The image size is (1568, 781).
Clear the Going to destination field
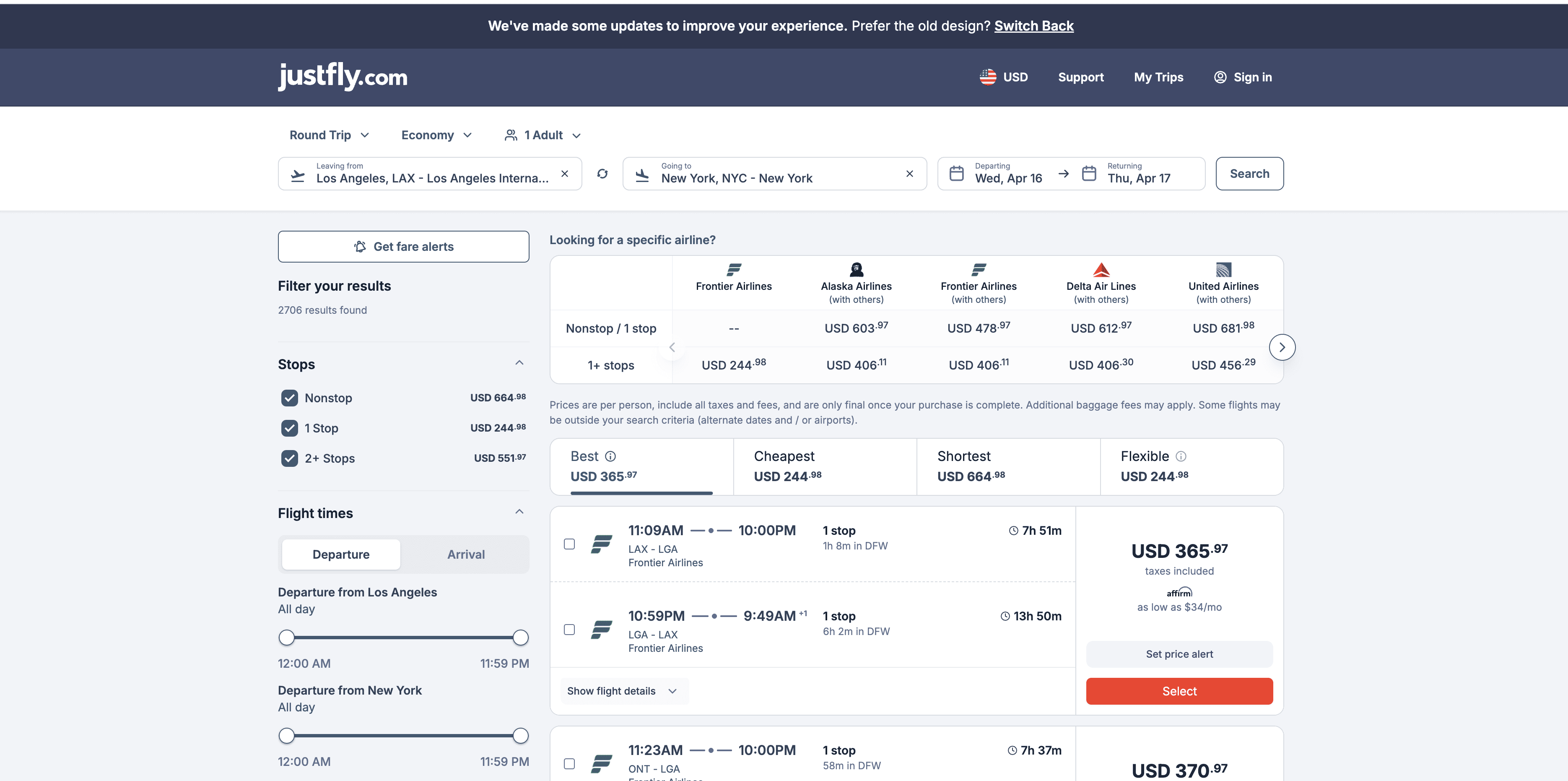909,174
